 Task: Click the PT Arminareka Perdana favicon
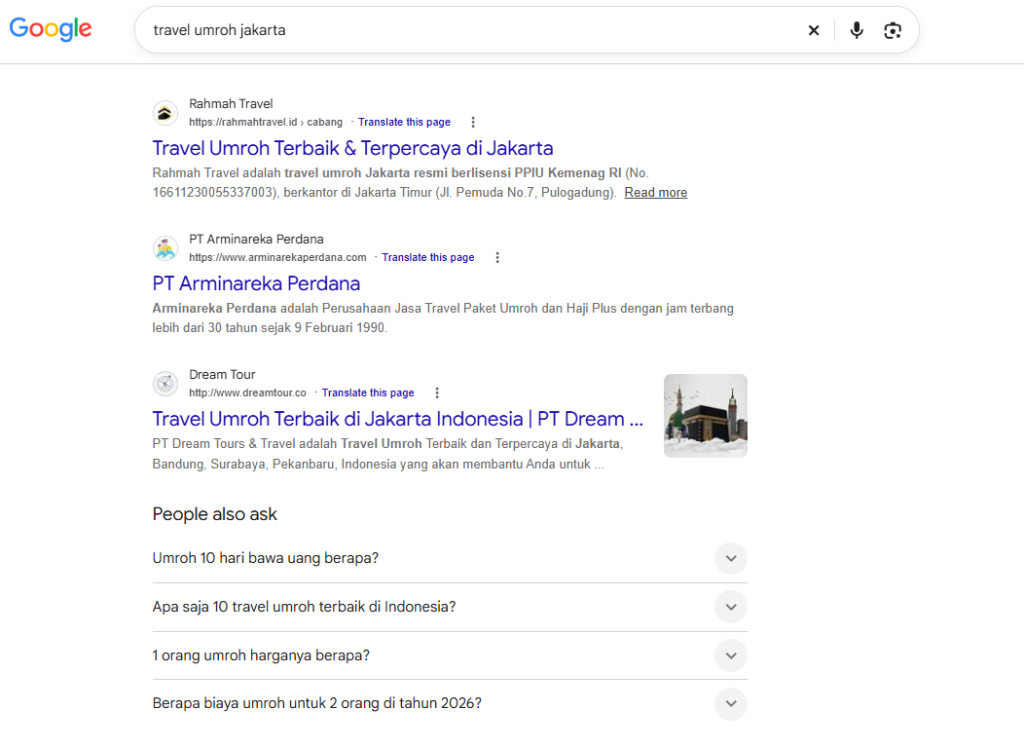tap(165, 248)
